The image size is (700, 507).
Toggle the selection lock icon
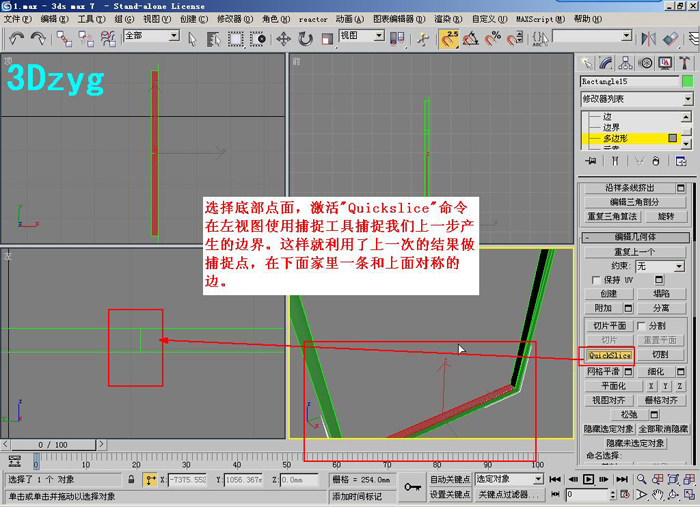pos(131,479)
